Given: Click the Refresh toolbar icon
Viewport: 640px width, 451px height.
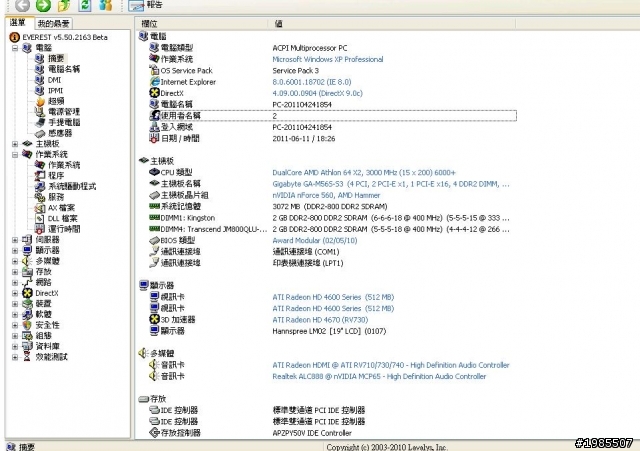Looking at the screenshot, I should click(x=84, y=5).
